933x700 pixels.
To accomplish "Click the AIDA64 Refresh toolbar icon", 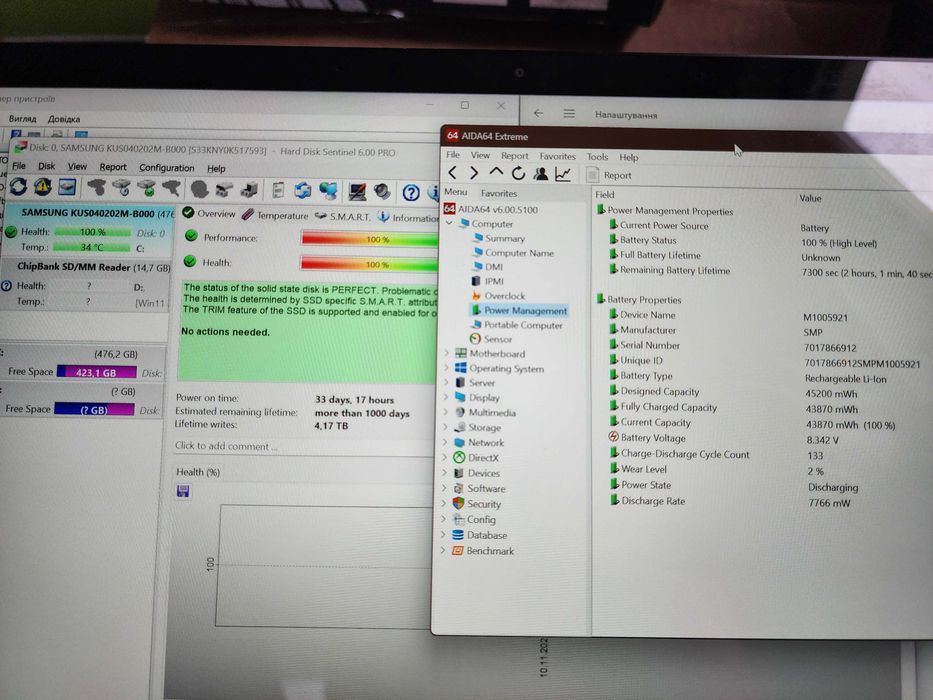I will click(x=518, y=173).
